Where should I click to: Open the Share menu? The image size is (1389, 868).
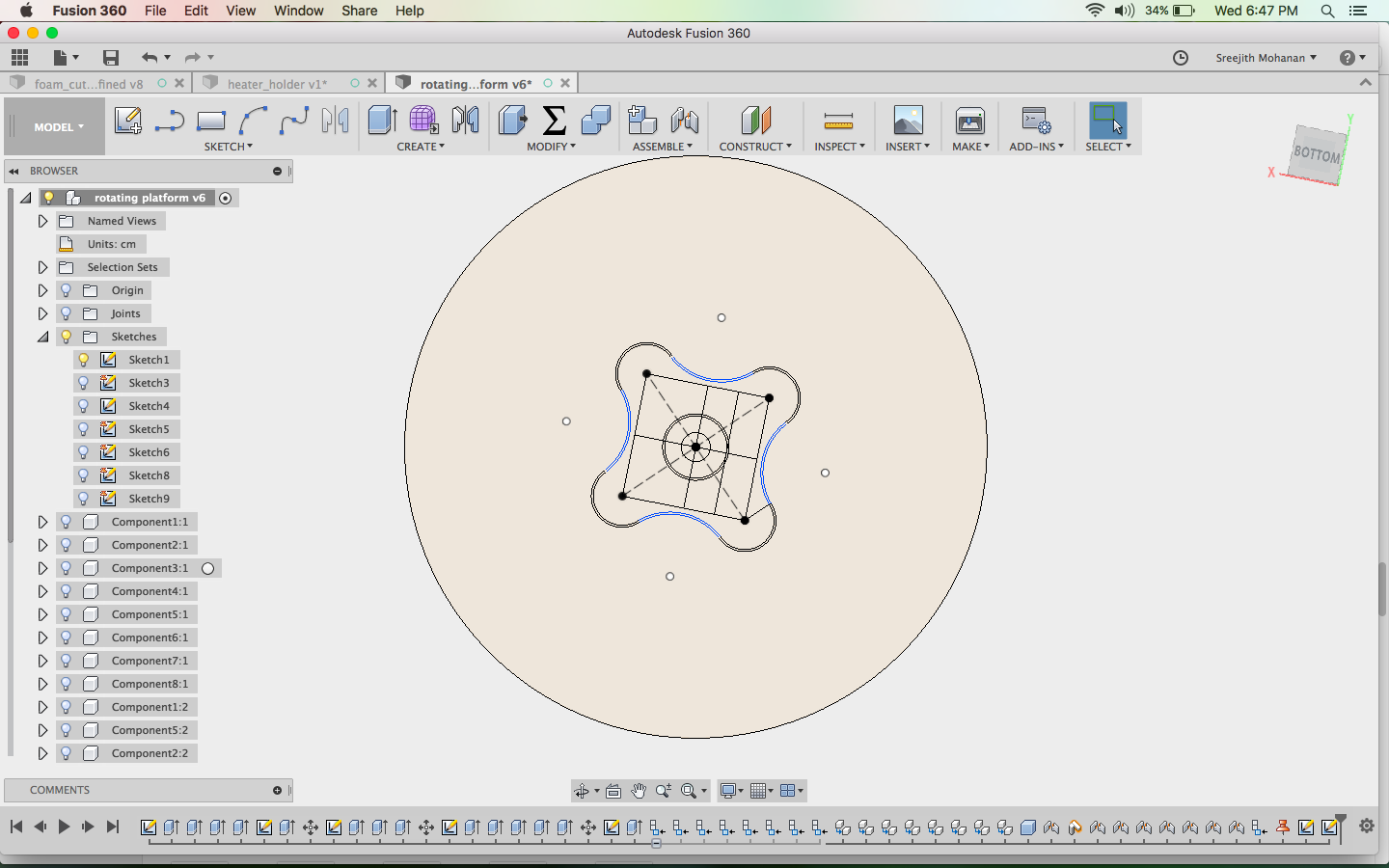pyautogui.click(x=359, y=11)
